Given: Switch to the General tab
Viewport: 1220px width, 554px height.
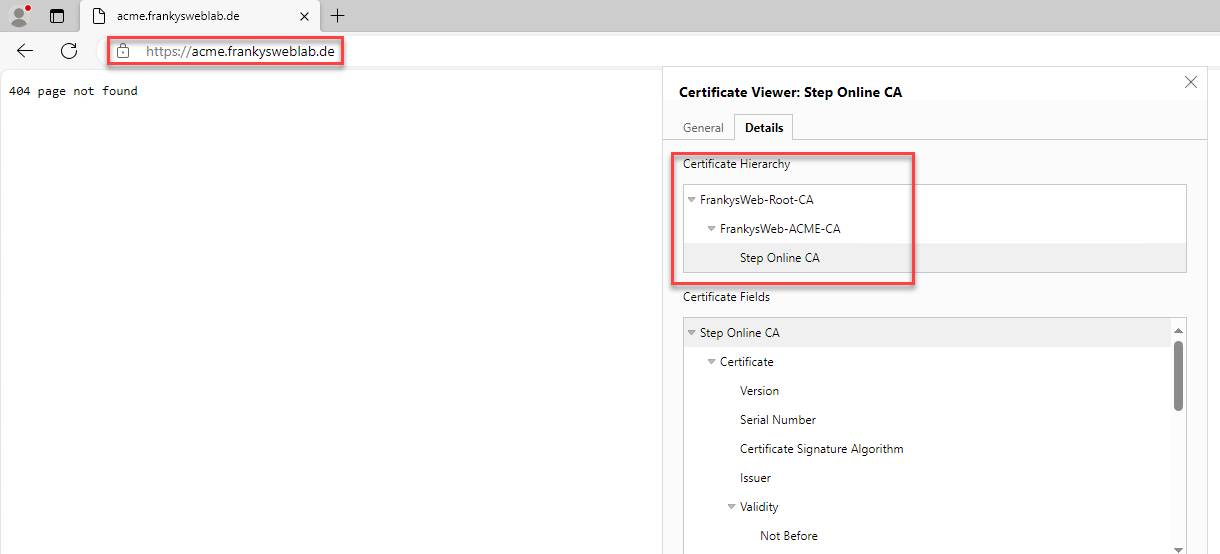Looking at the screenshot, I should (703, 128).
